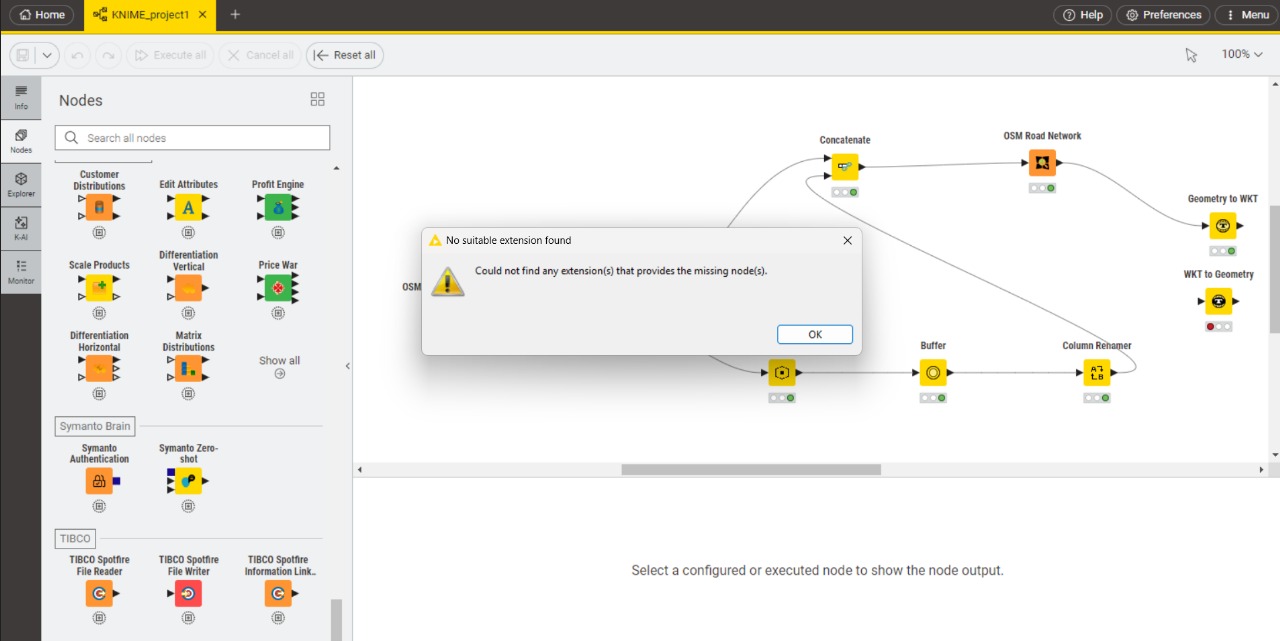Click Cancel all button
This screenshot has width=1280, height=641.
click(259, 55)
